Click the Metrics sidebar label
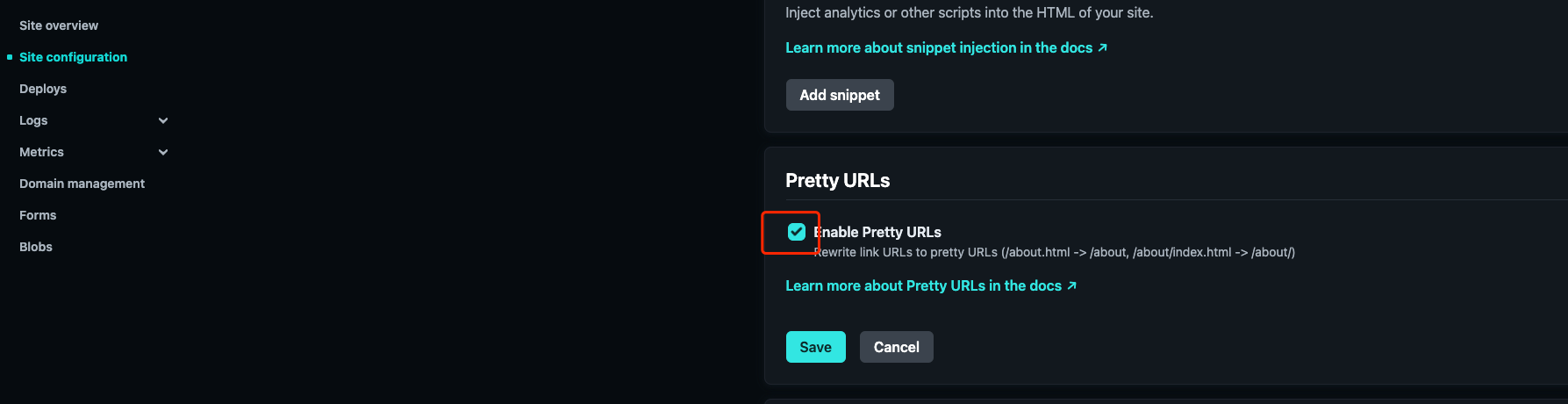This screenshot has width=1568, height=404. 41,152
